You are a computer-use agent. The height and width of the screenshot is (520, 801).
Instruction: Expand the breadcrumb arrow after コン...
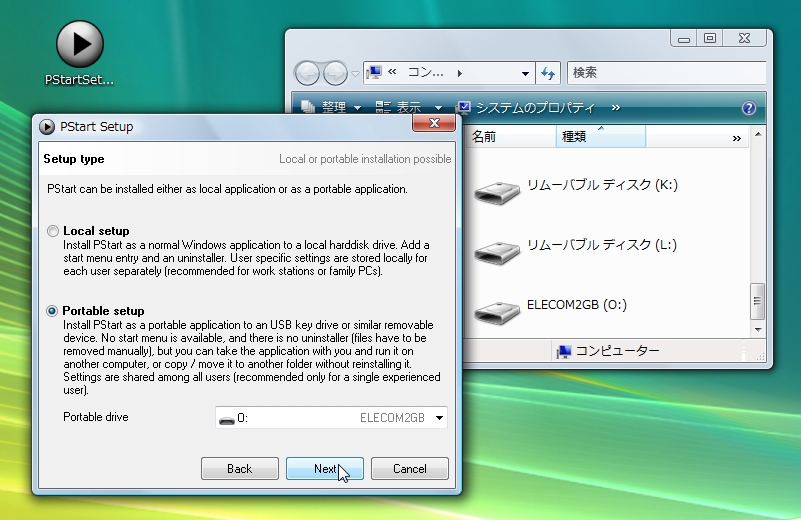tap(460, 73)
